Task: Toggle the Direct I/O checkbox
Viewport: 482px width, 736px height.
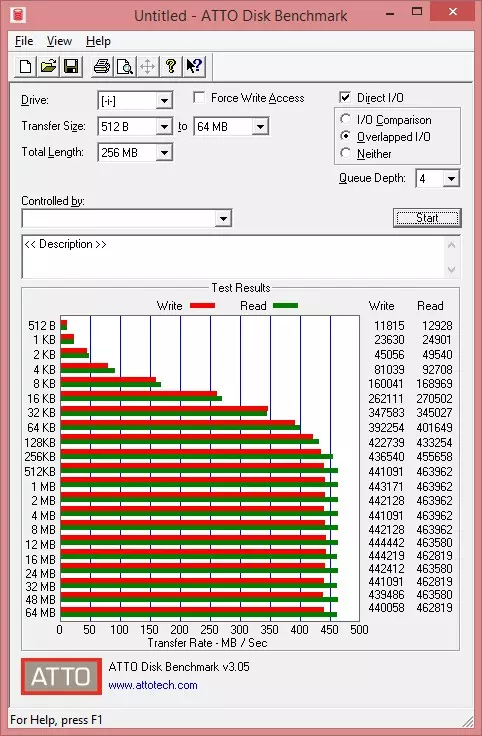Action: click(345, 97)
